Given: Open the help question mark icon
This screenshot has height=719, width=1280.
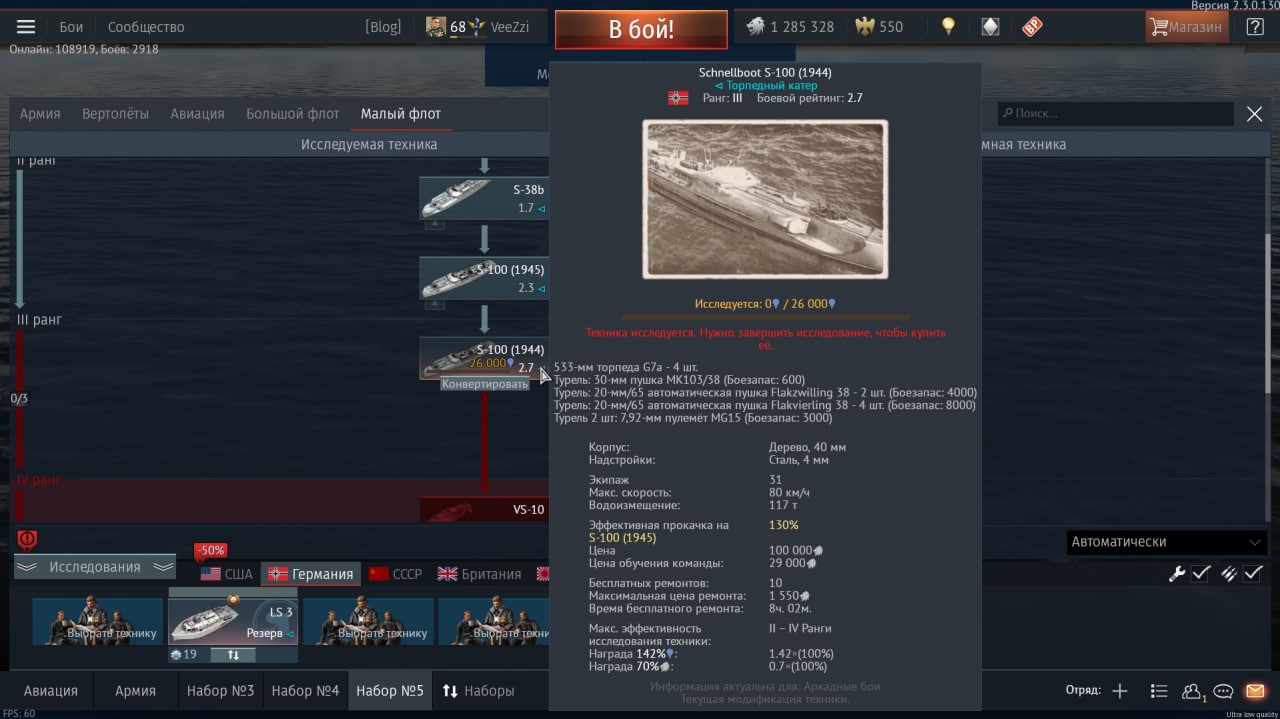Looking at the screenshot, I should point(1255,27).
